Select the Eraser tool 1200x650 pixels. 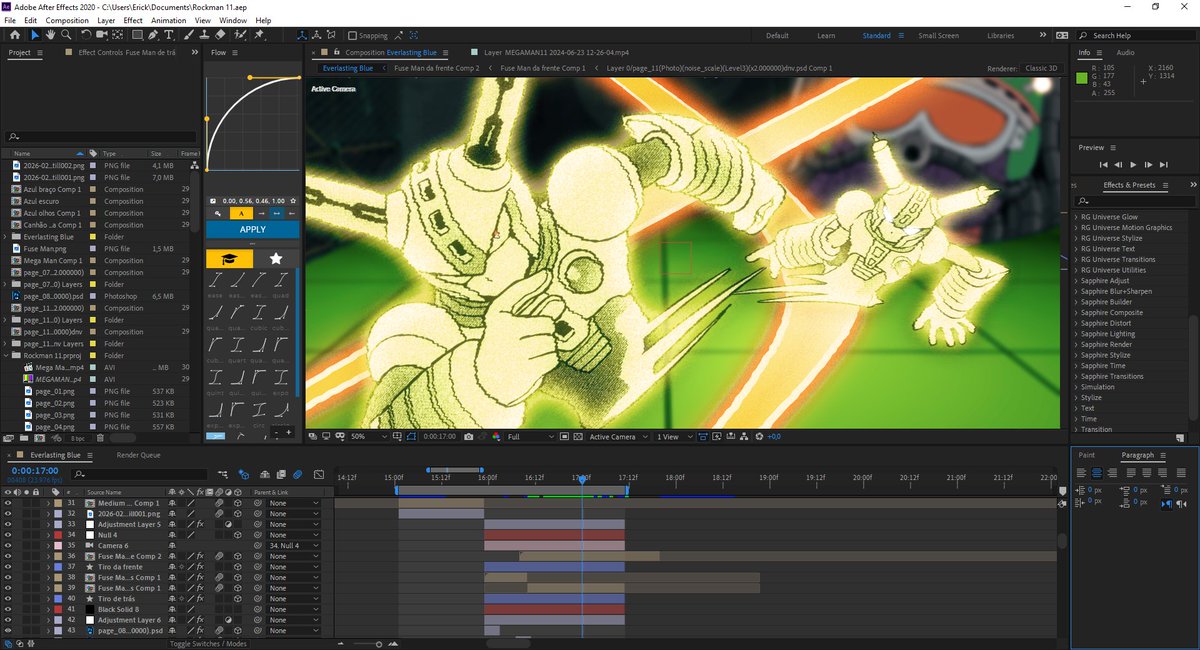[220, 35]
